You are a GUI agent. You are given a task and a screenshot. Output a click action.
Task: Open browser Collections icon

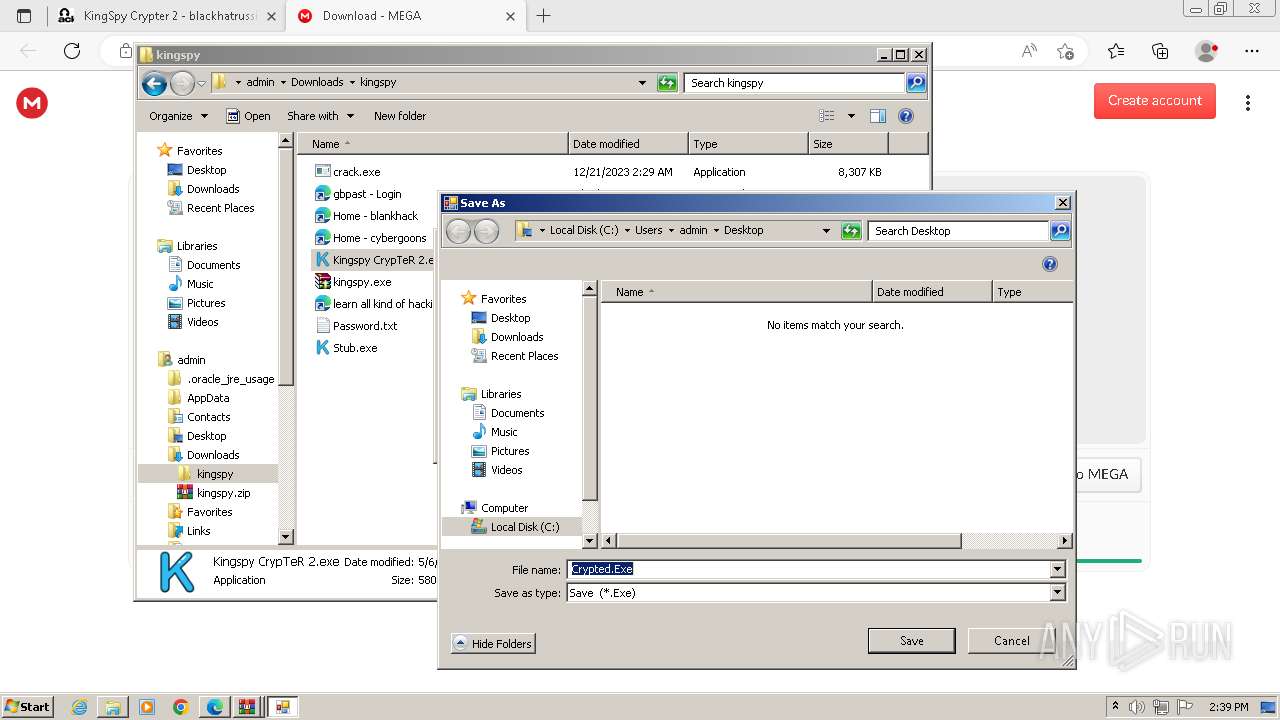pos(1160,51)
